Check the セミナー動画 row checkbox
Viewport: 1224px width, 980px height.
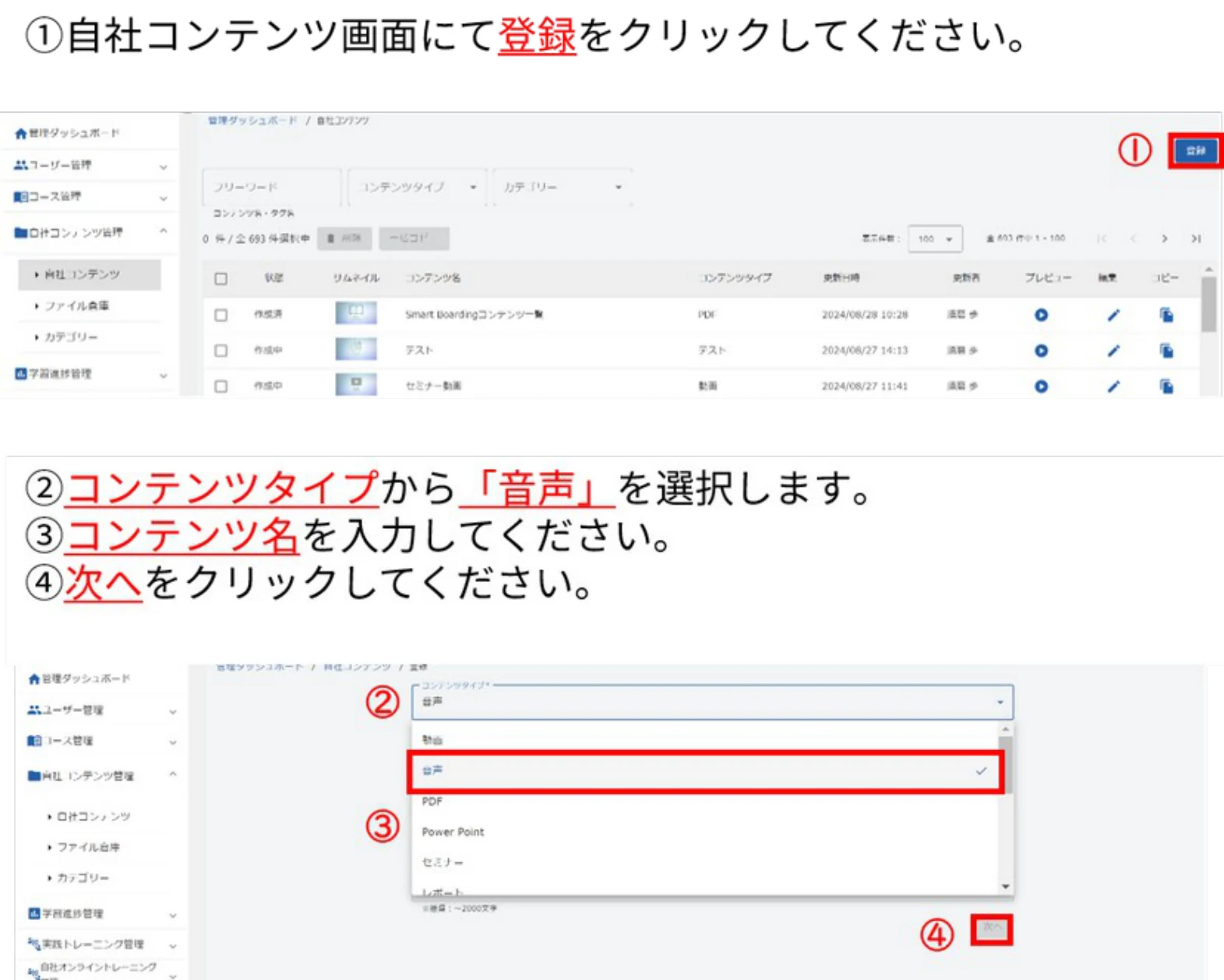point(221,386)
